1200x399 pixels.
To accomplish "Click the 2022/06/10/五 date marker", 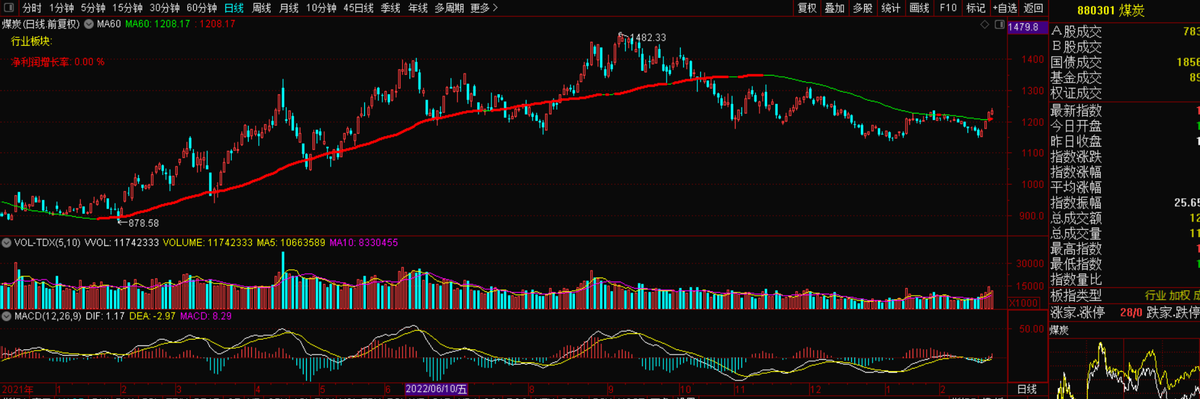I will 436,388.
